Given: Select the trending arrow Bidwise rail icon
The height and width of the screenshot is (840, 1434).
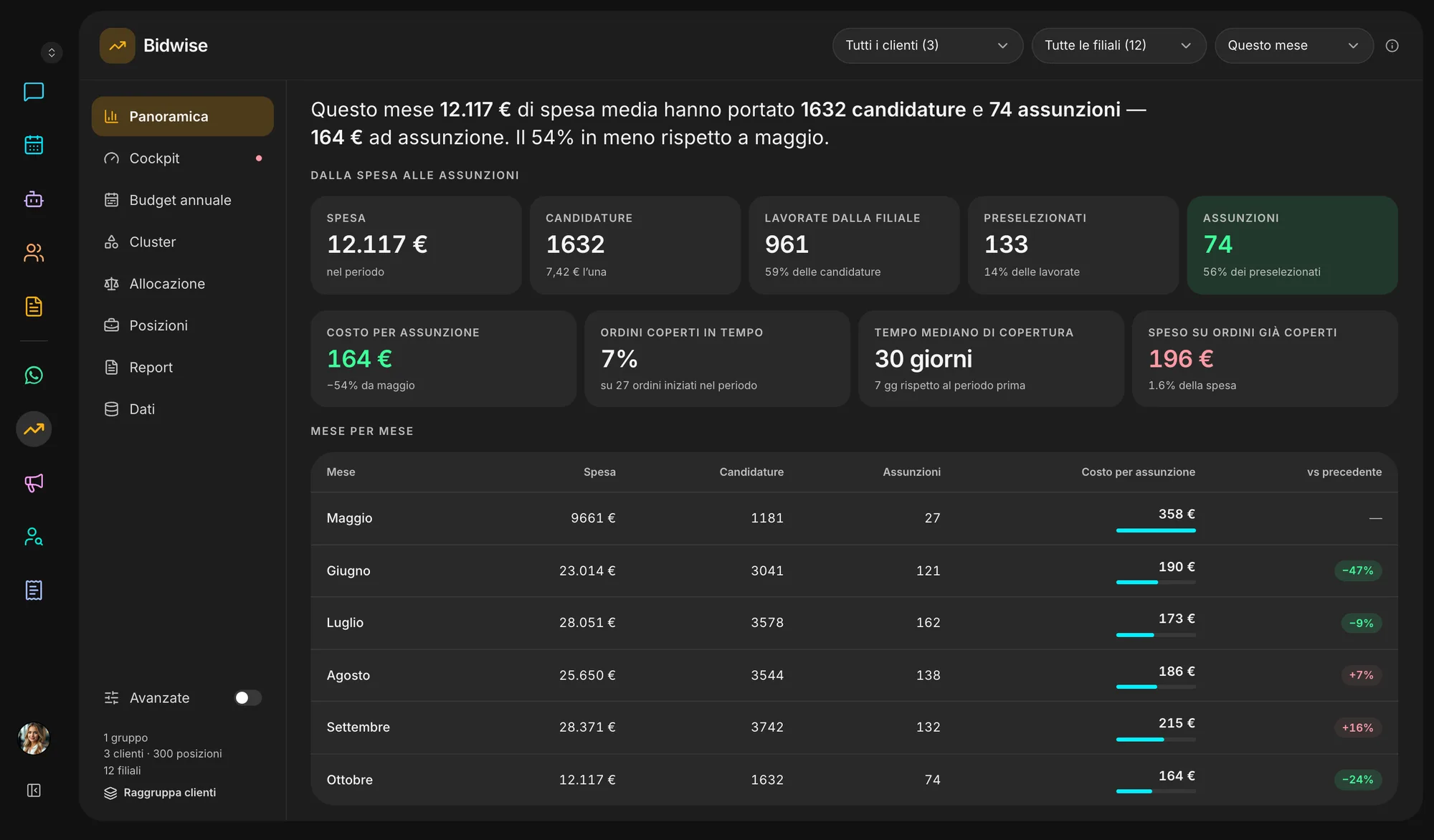Looking at the screenshot, I should (x=34, y=429).
